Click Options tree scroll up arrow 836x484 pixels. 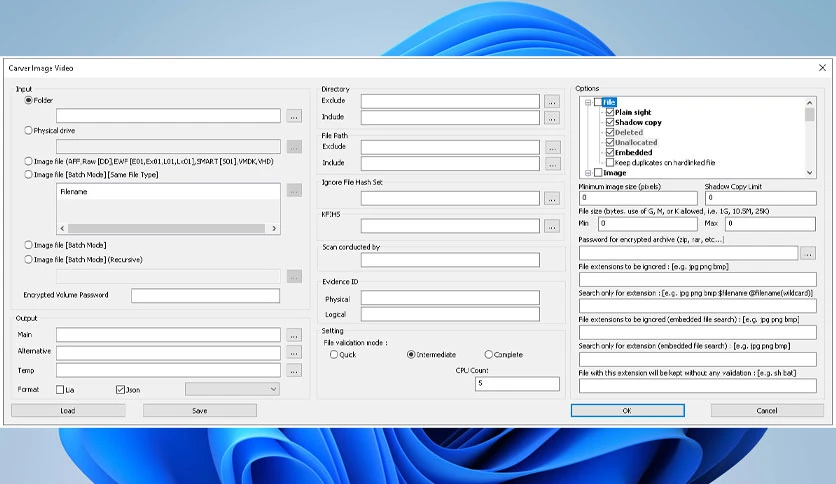809,102
